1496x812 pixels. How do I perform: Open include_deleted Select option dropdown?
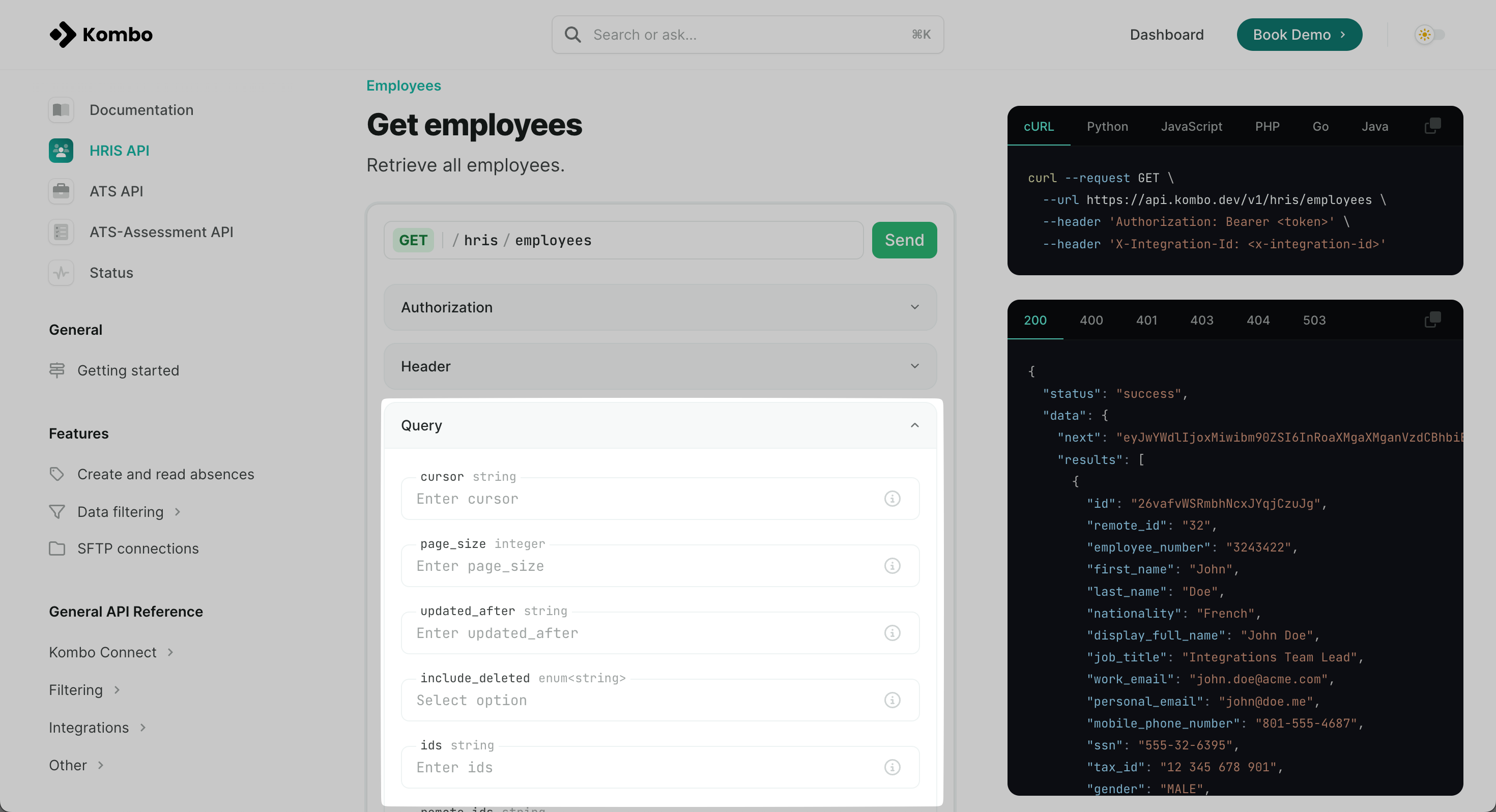click(660, 700)
